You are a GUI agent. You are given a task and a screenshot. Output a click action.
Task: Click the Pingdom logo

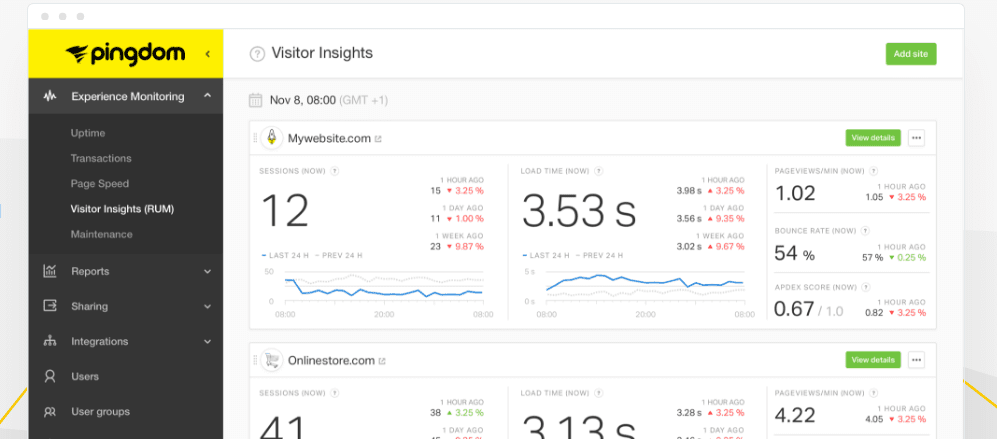tap(125, 54)
